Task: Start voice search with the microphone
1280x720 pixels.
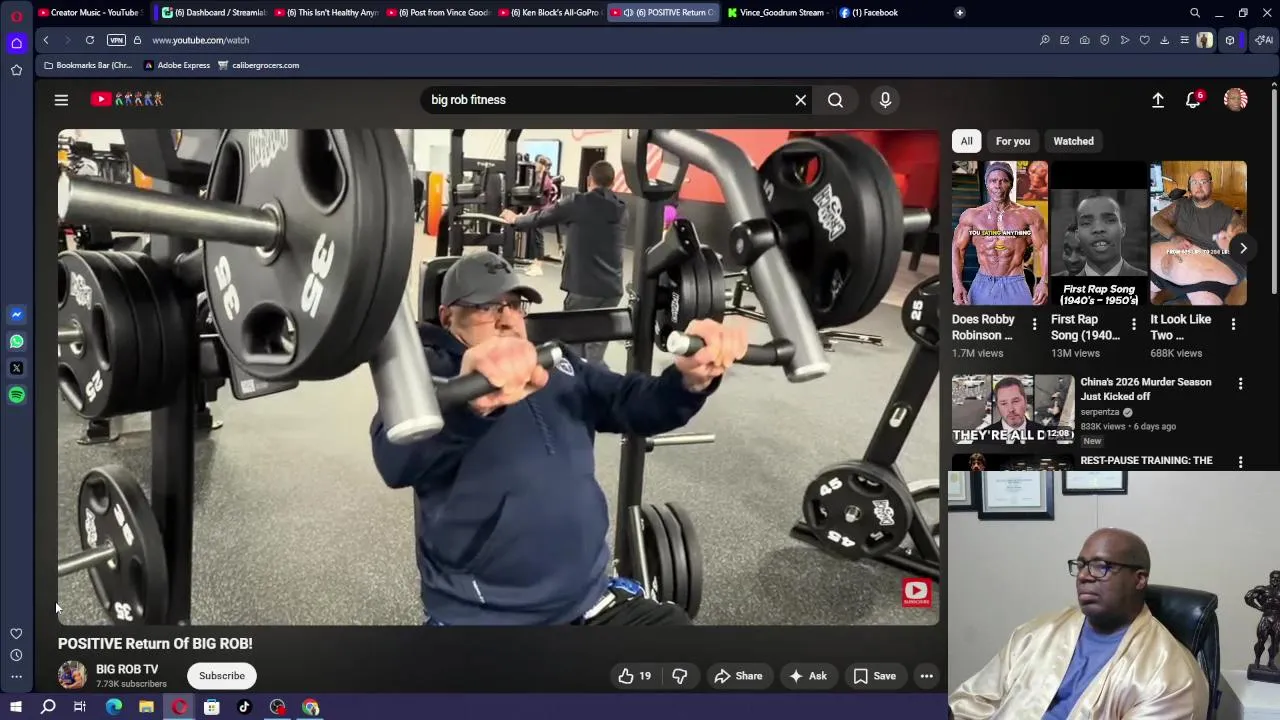Action: tap(885, 100)
